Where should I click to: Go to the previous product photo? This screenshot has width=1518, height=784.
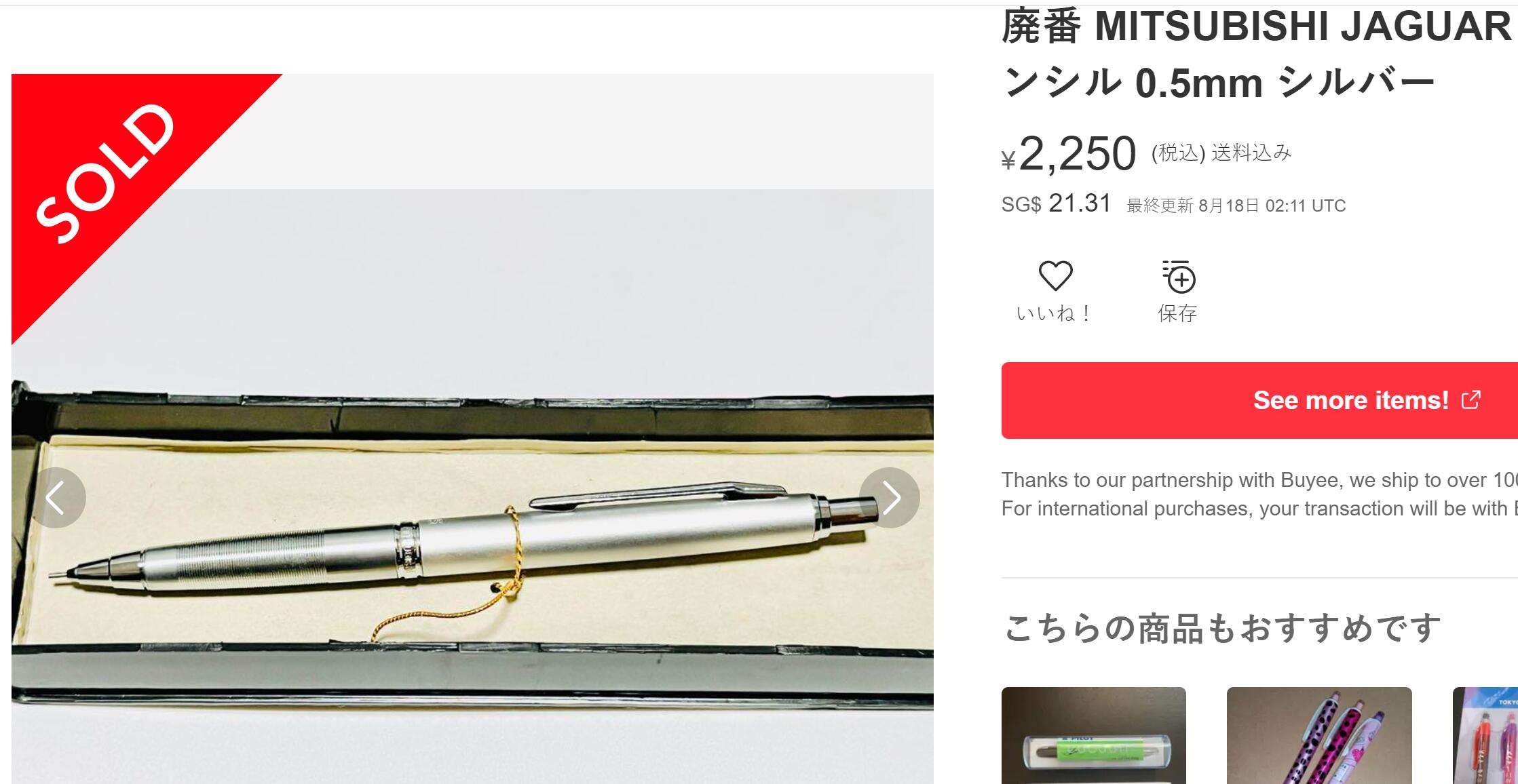click(56, 498)
